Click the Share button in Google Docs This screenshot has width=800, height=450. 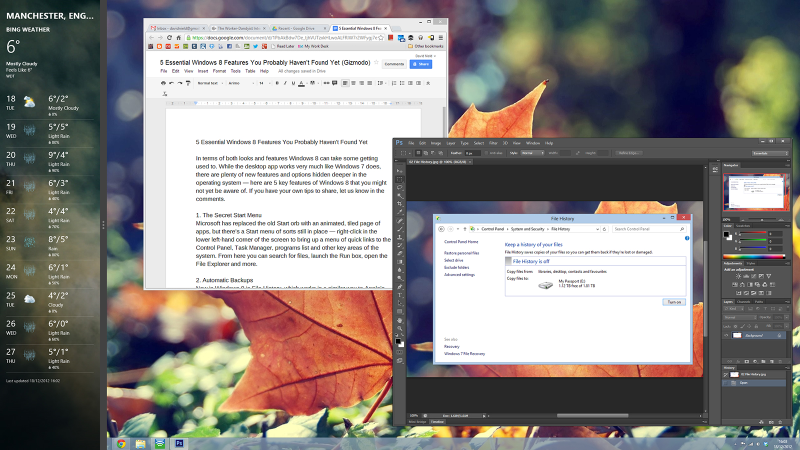pos(421,64)
